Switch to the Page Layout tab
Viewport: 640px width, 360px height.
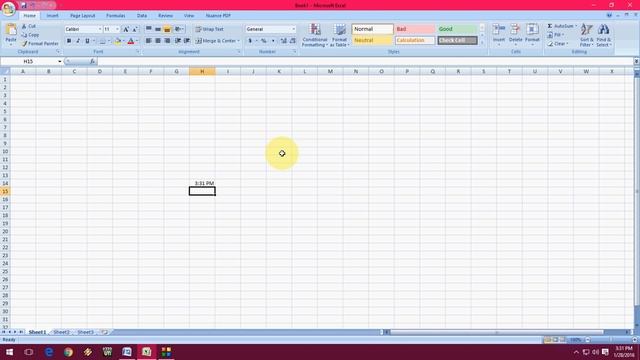[x=82, y=16]
